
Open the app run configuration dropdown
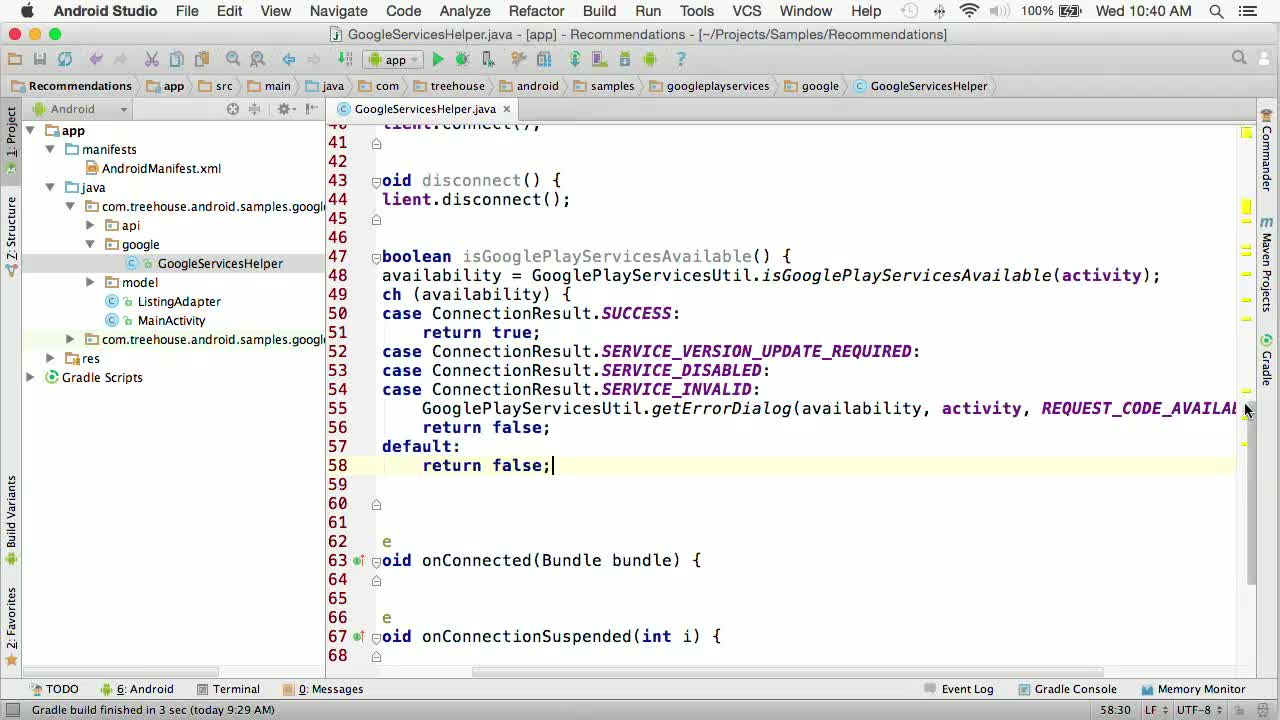coord(394,60)
